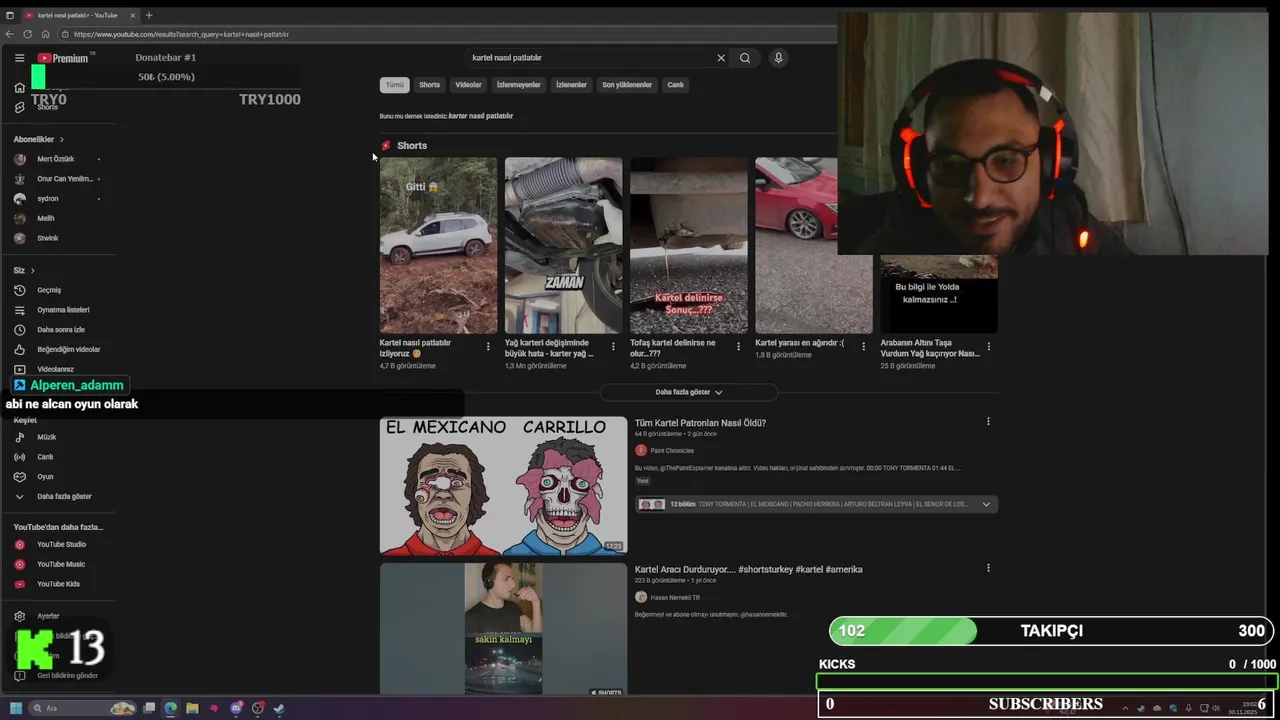Click the Home icon in the sidebar
Viewport: 1280px width, 720px height.
point(19,87)
